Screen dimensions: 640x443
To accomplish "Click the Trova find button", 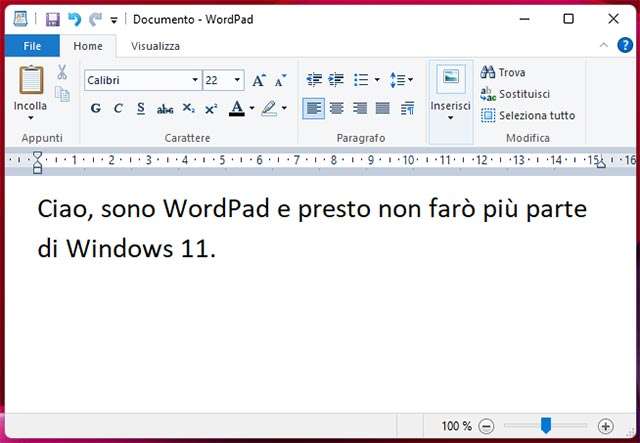I will point(503,72).
